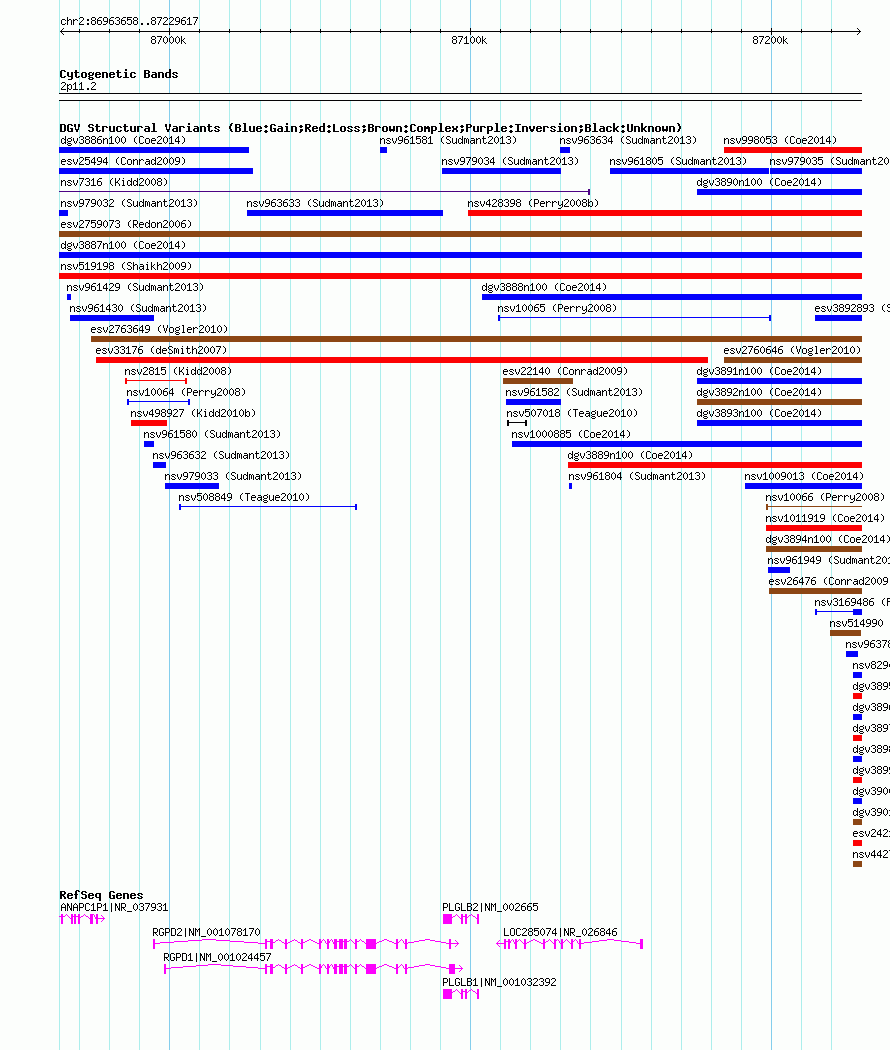Select nsv979033 (Sudmant2013) blue bar
This screenshot has height=1050, width=890.
pos(192,485)
